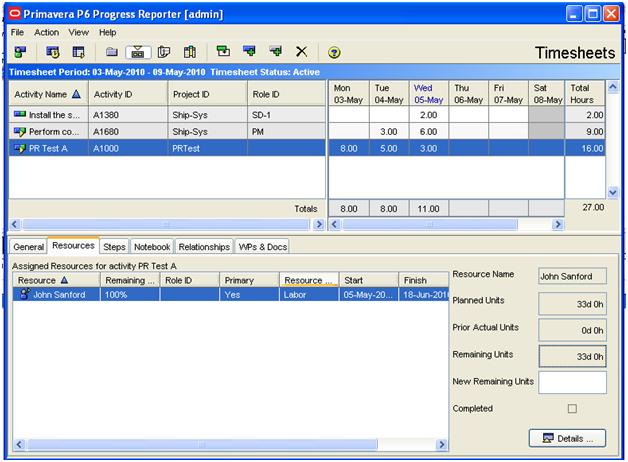Click the status icon of Install the s... row
Screen dimensions: 628x462
click(20, 114)
